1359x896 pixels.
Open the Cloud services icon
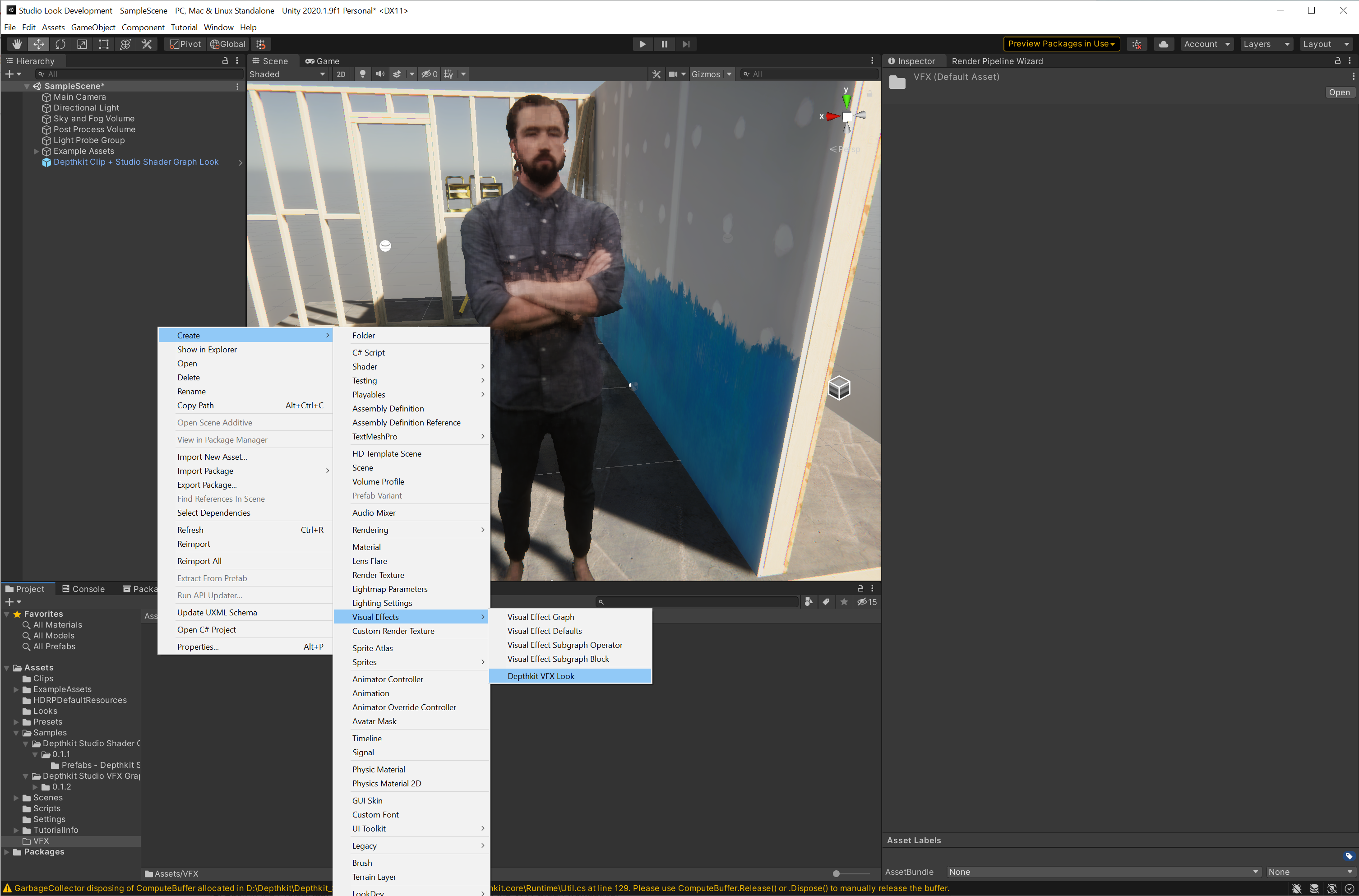[1163, 44]
